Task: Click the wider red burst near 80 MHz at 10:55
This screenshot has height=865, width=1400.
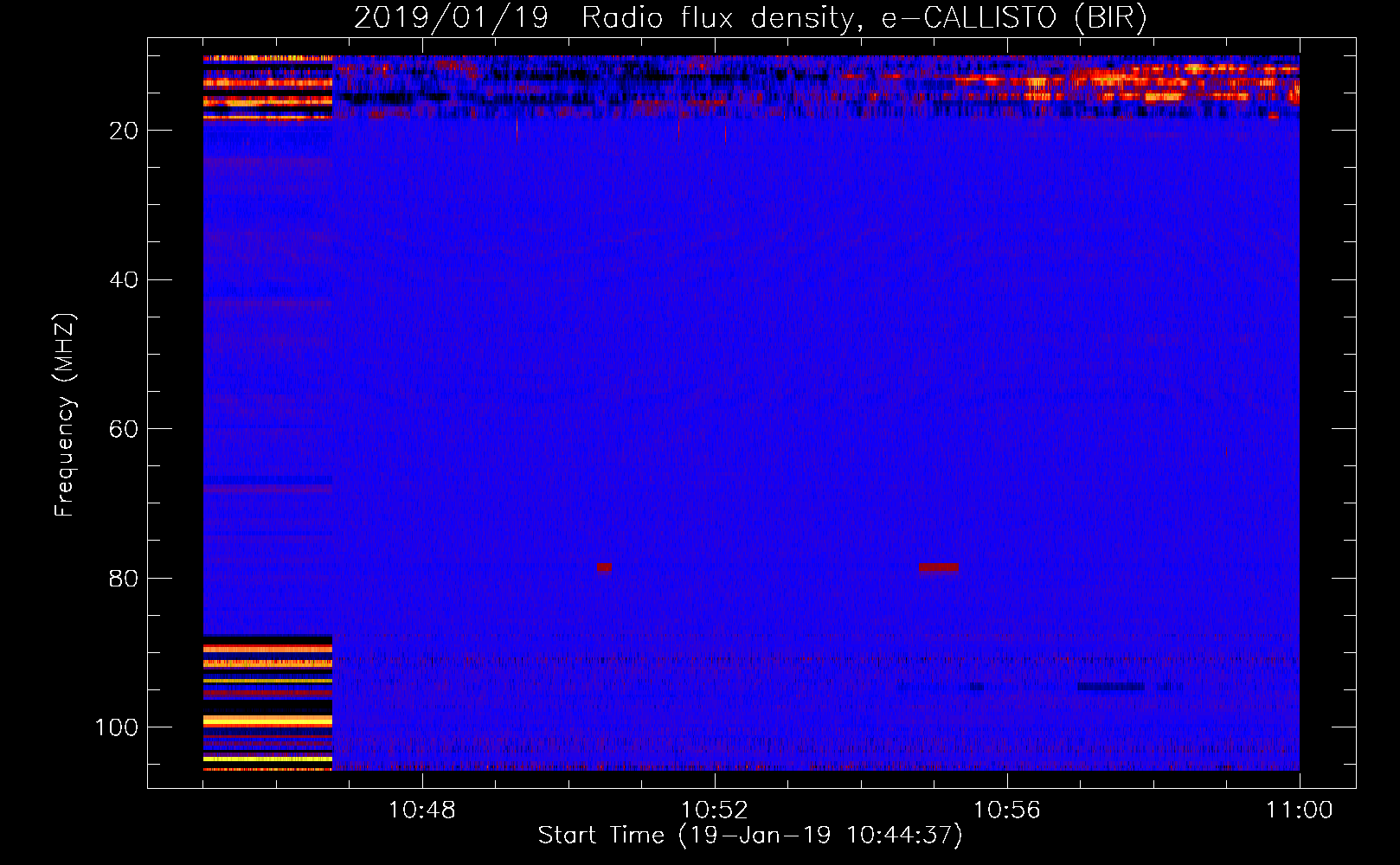Action: pyautogui.click(x=938, y=567)
